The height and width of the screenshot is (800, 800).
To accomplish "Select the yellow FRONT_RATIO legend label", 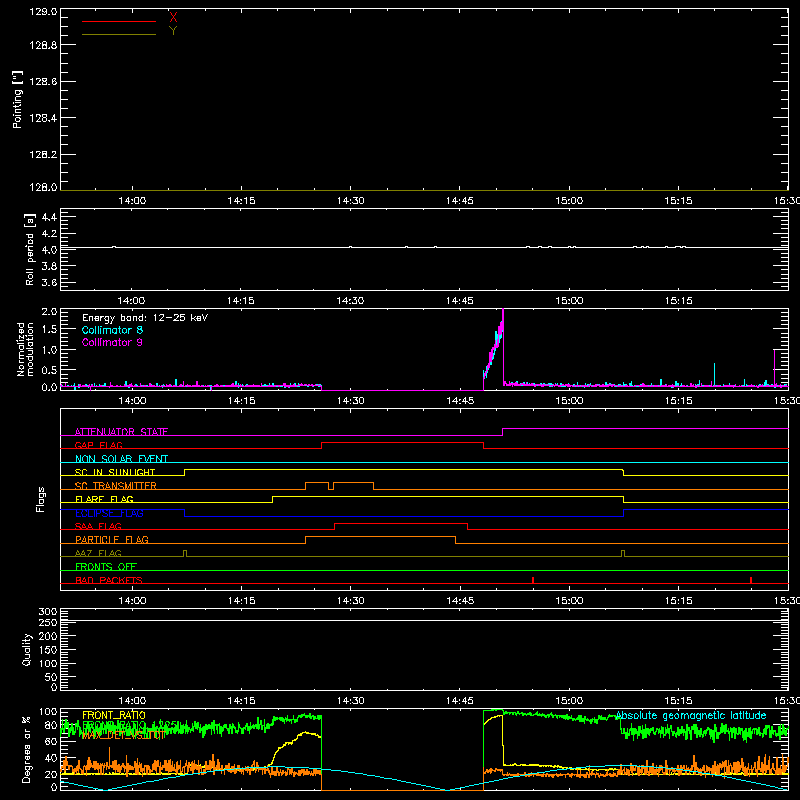I will pyautogui.click(x=114, y=715).
